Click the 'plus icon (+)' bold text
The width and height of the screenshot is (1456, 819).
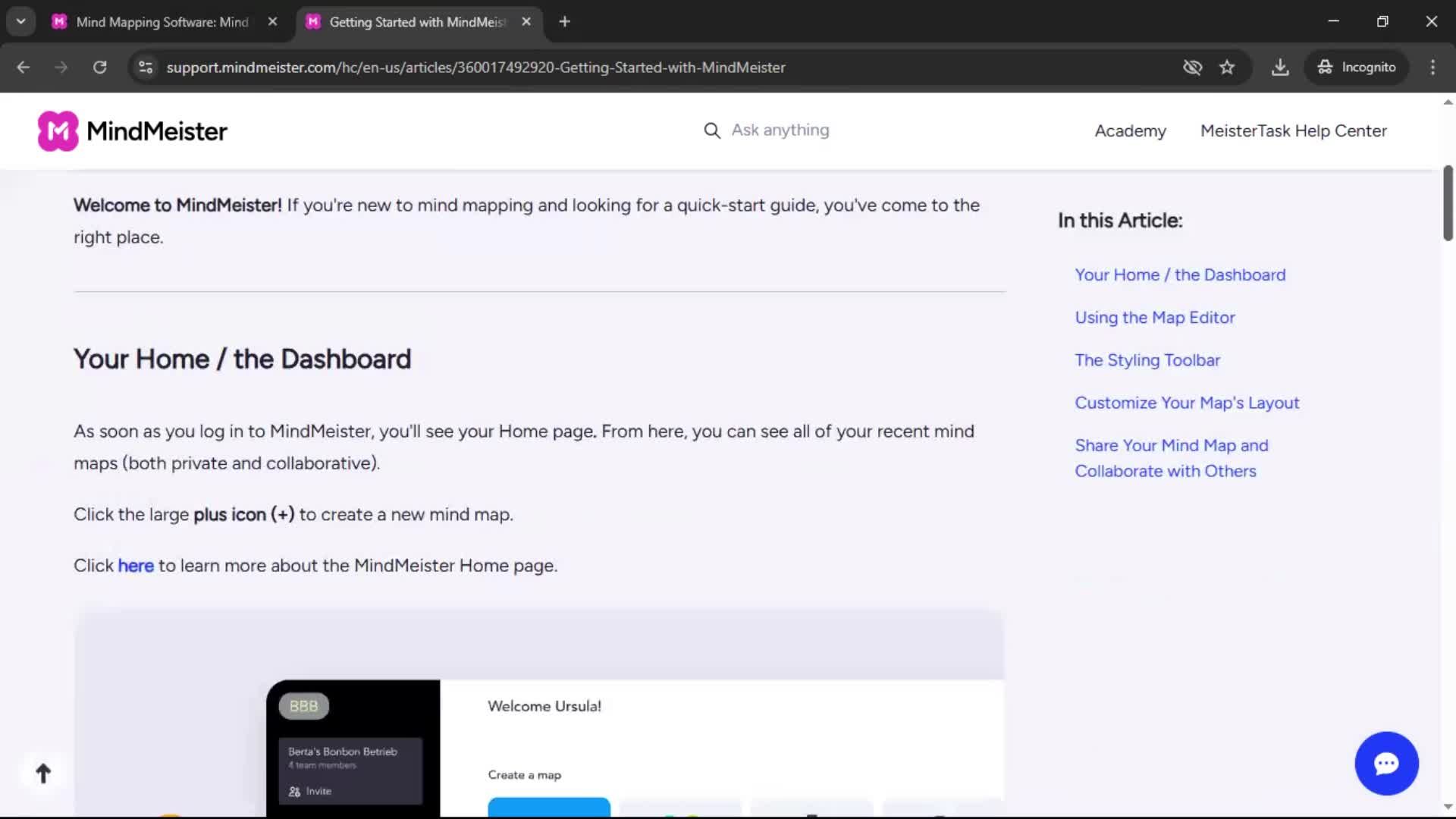243,515
